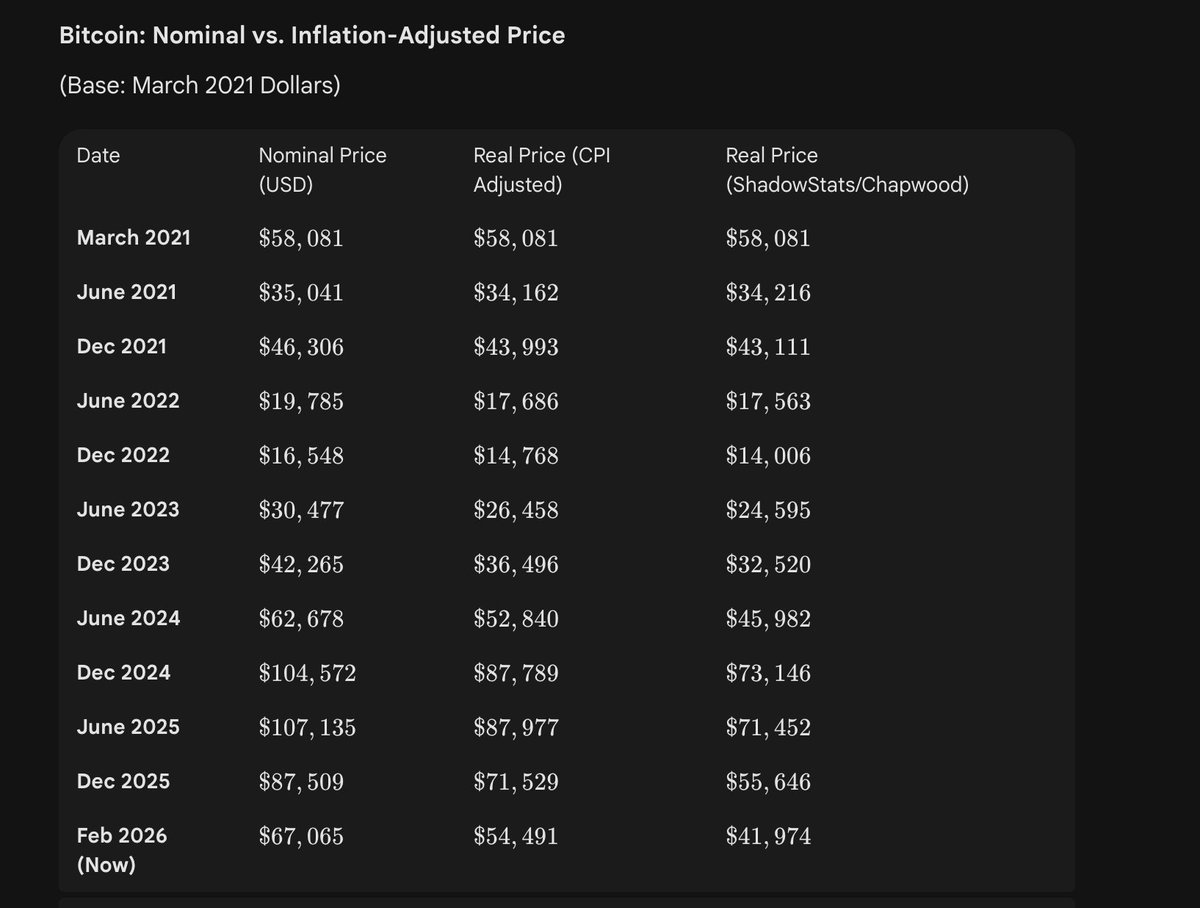Select the June 2022 row label
The image size is (1200, 908).
point(128,401)
